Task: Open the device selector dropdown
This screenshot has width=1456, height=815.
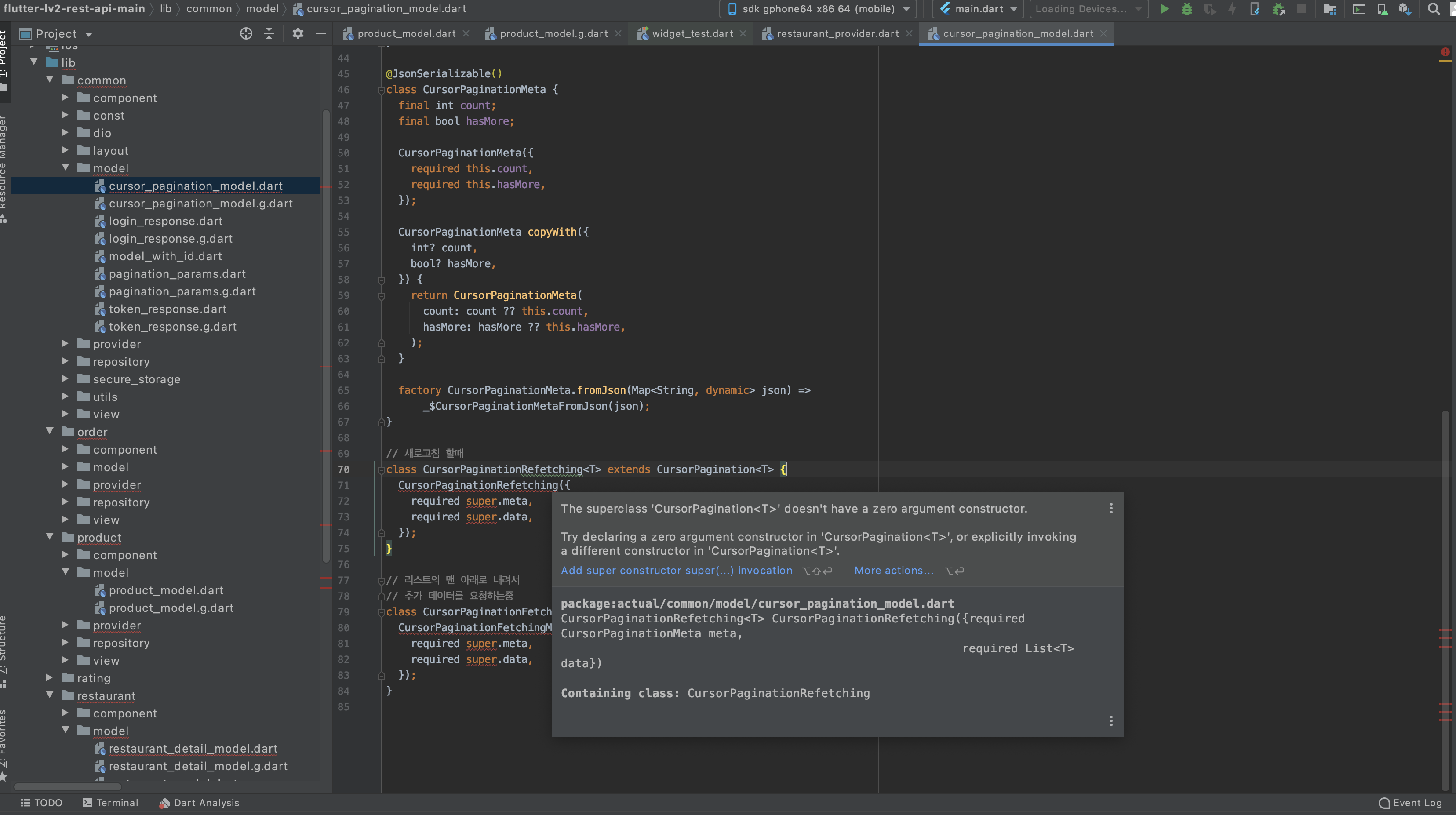Action: point(818,9)
